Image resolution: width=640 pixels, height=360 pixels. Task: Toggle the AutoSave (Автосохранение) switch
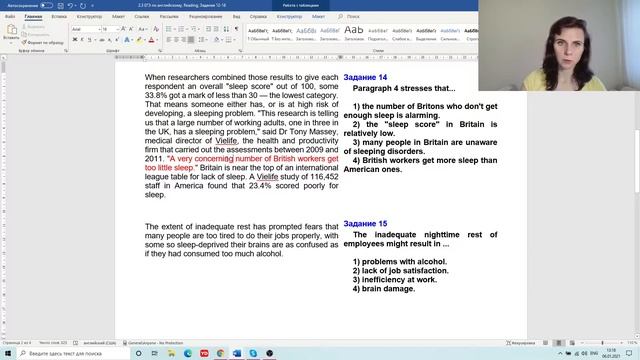[x=47, y=6]
